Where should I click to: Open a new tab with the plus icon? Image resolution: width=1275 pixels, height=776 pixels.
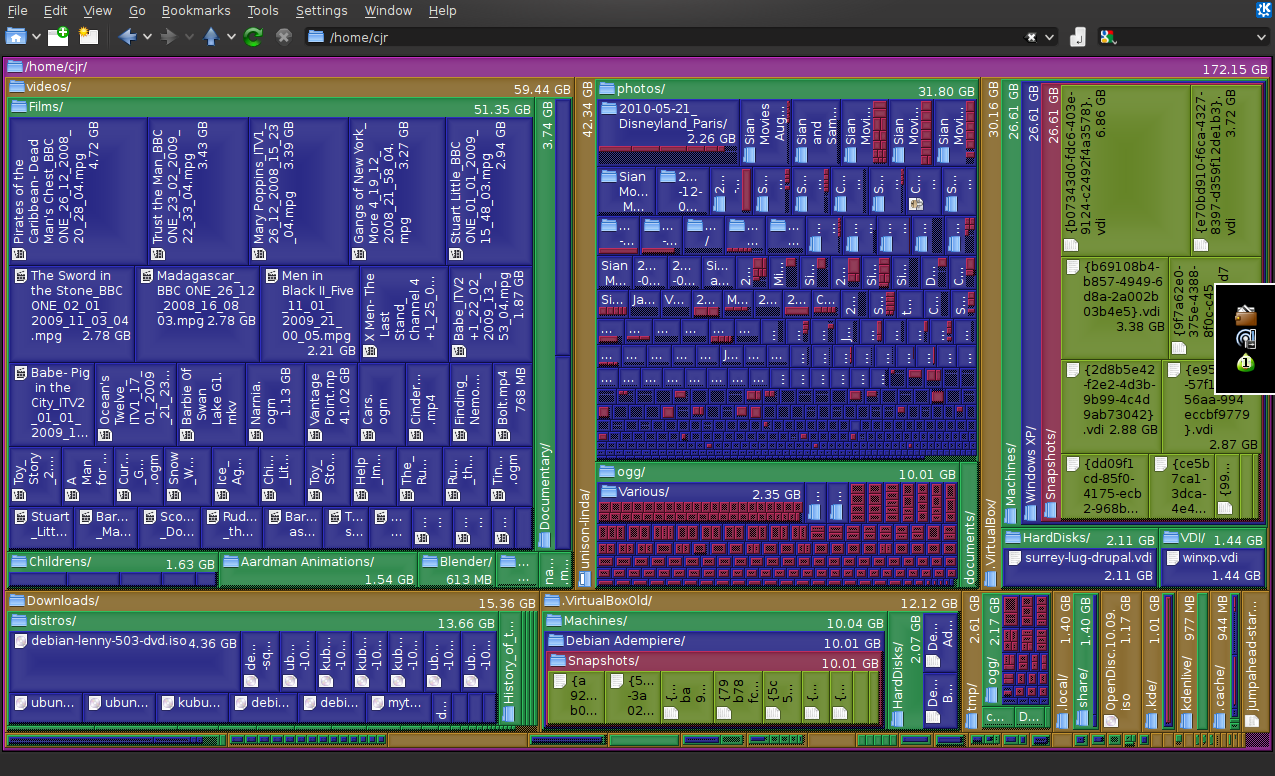click(58, 37)
